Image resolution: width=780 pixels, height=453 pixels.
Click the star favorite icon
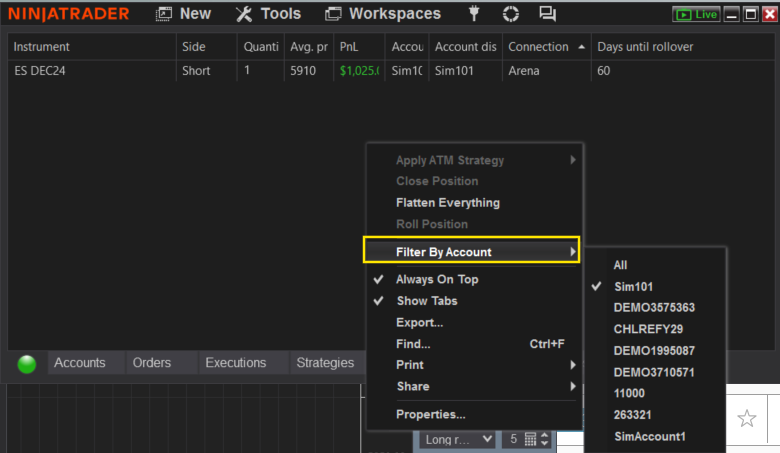pos(747,418)
